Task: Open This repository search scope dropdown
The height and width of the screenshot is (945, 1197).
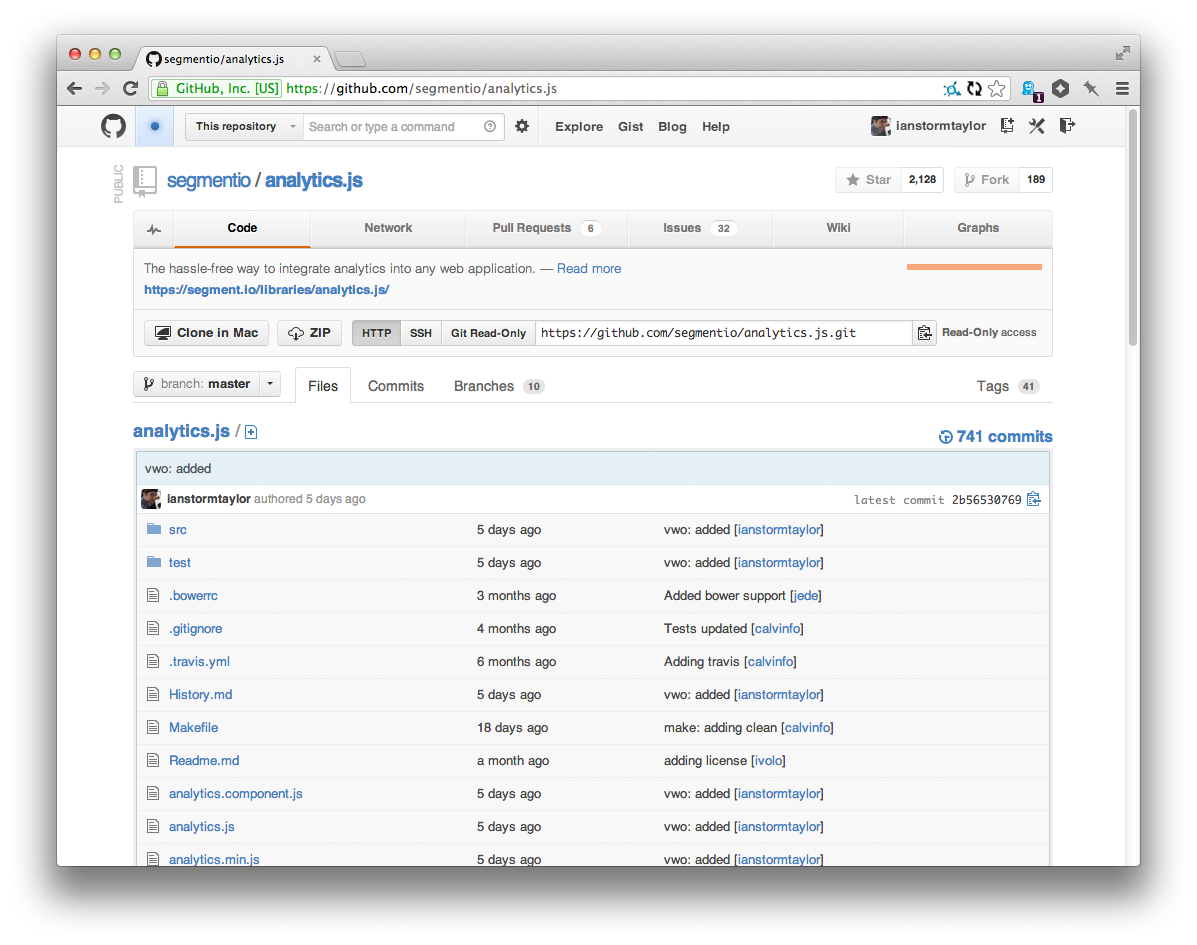Action: click(245, 127)
